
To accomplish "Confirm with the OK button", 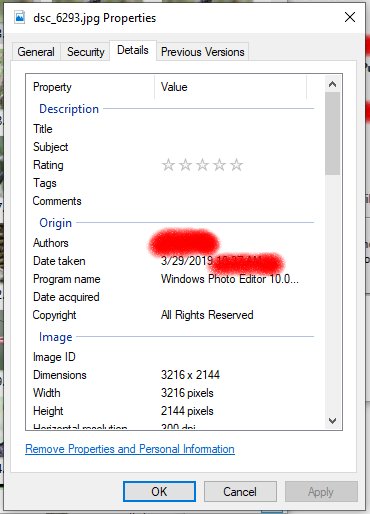I will click(x=159, y=491).
